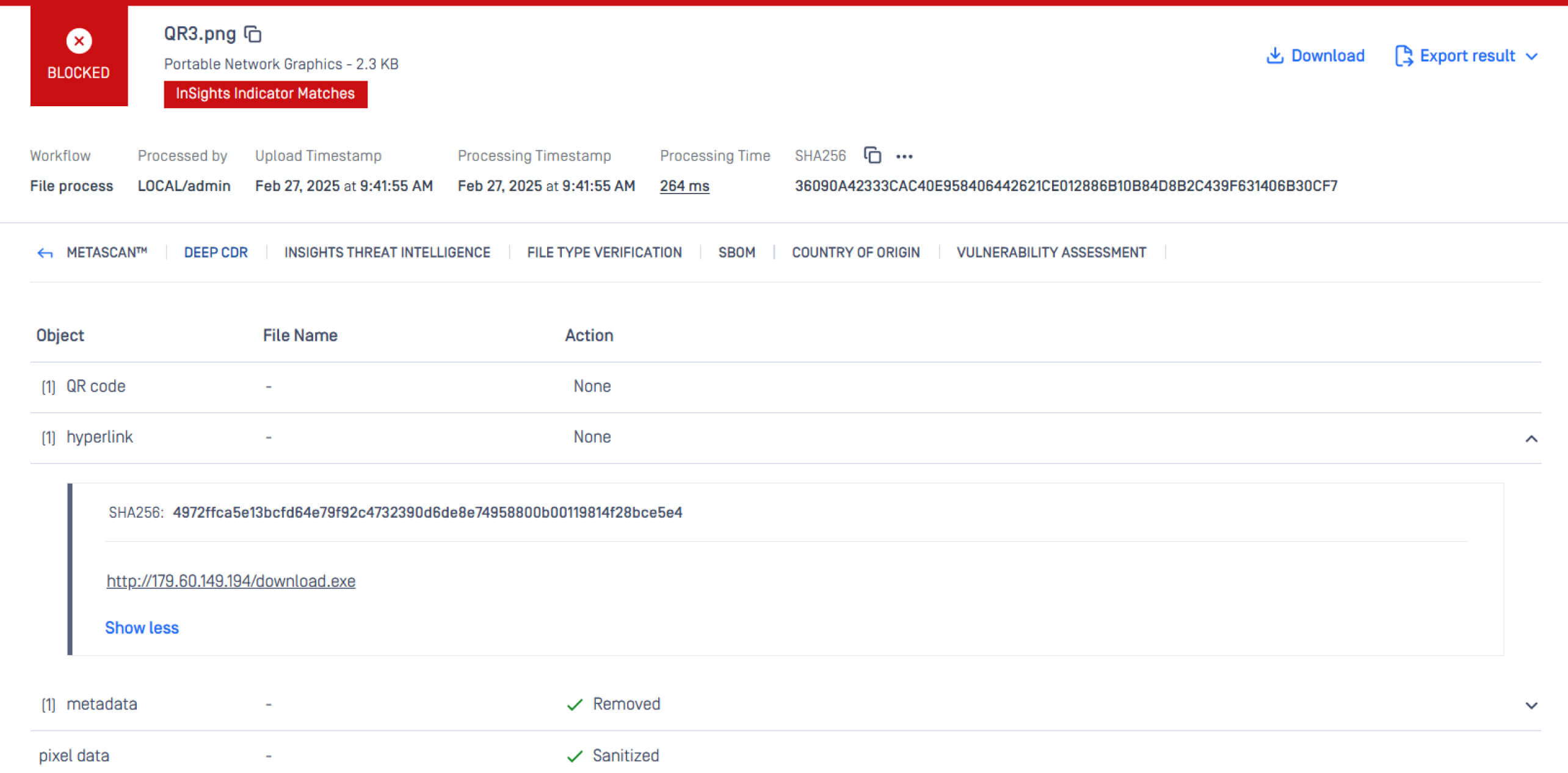1568x773 pixels.
Task: Copy the QR3.png file name
Action: click(253, 34)
